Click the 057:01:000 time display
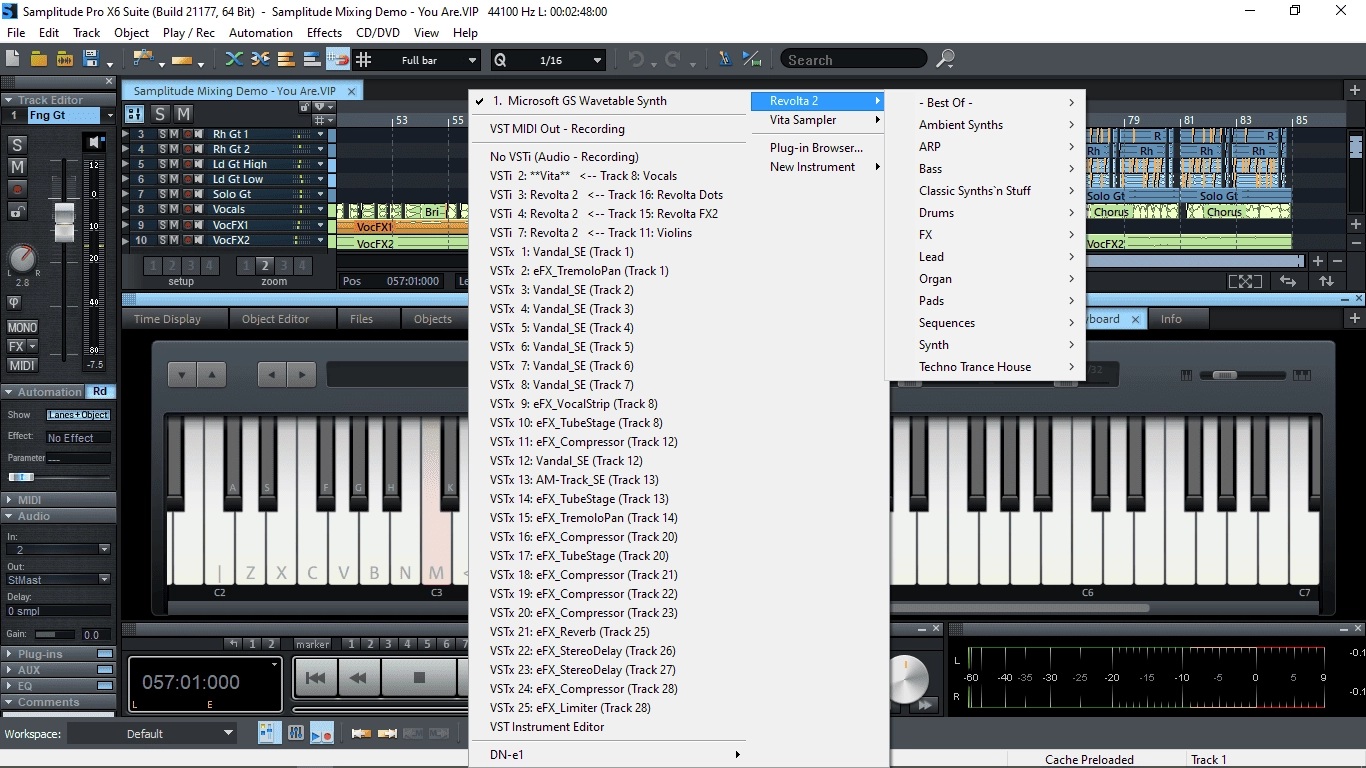Image resolution: width=1366 pixels, height=768 pixels. (x=191, y=683)
